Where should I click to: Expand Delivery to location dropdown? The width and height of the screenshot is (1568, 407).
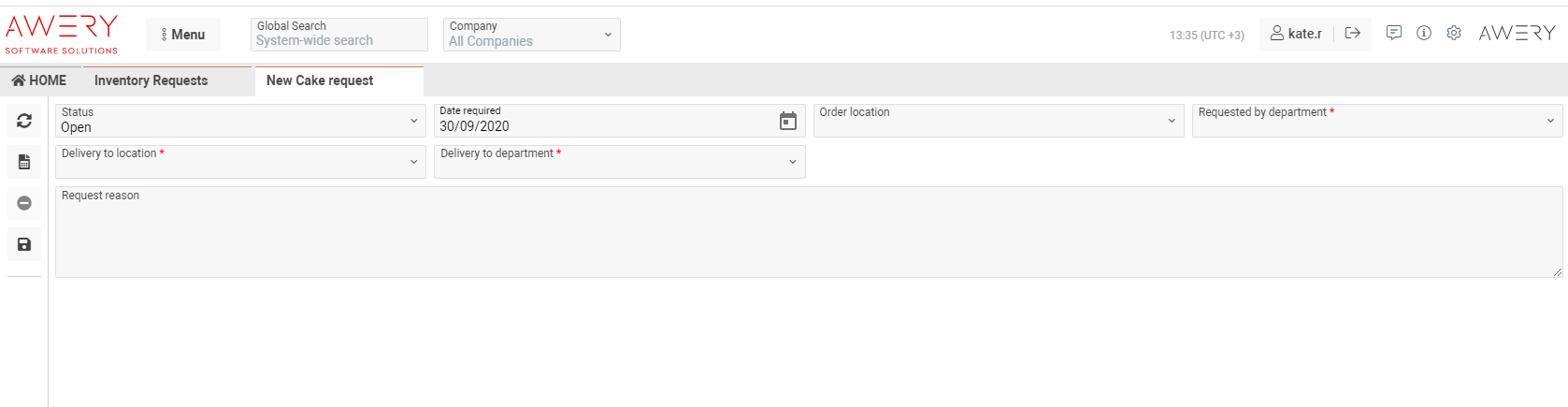(x=240, y=162)
